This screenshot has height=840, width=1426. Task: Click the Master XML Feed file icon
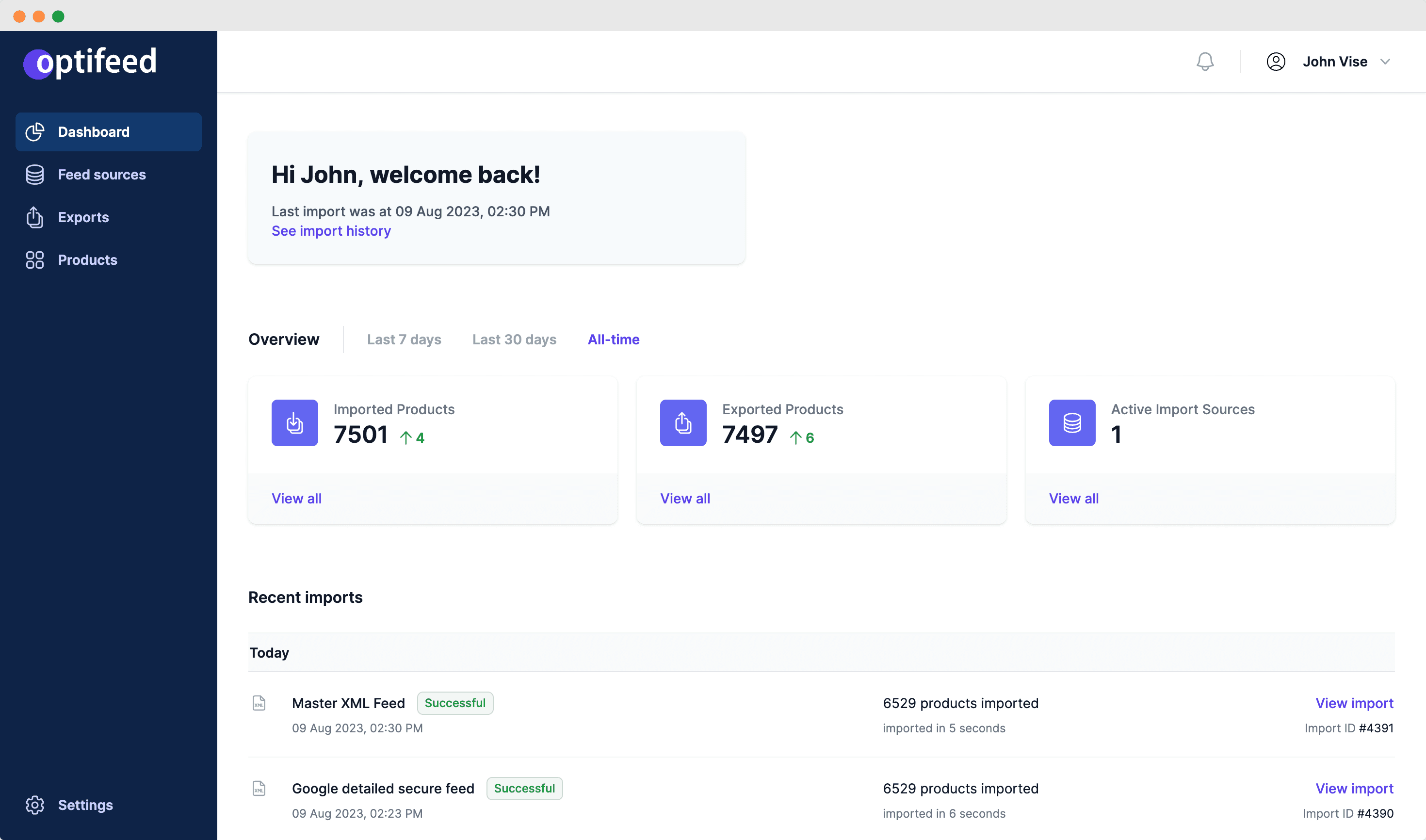pos(259,703)
